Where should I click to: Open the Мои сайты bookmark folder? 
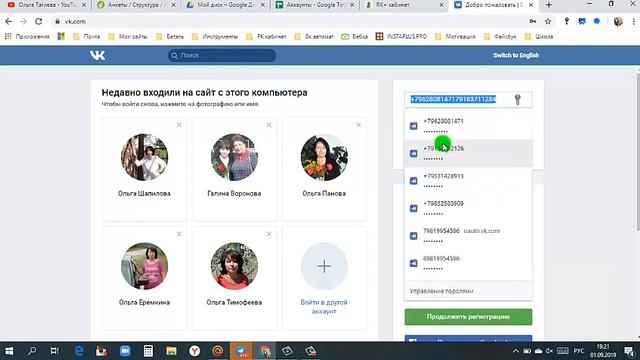tap(128, 36)
